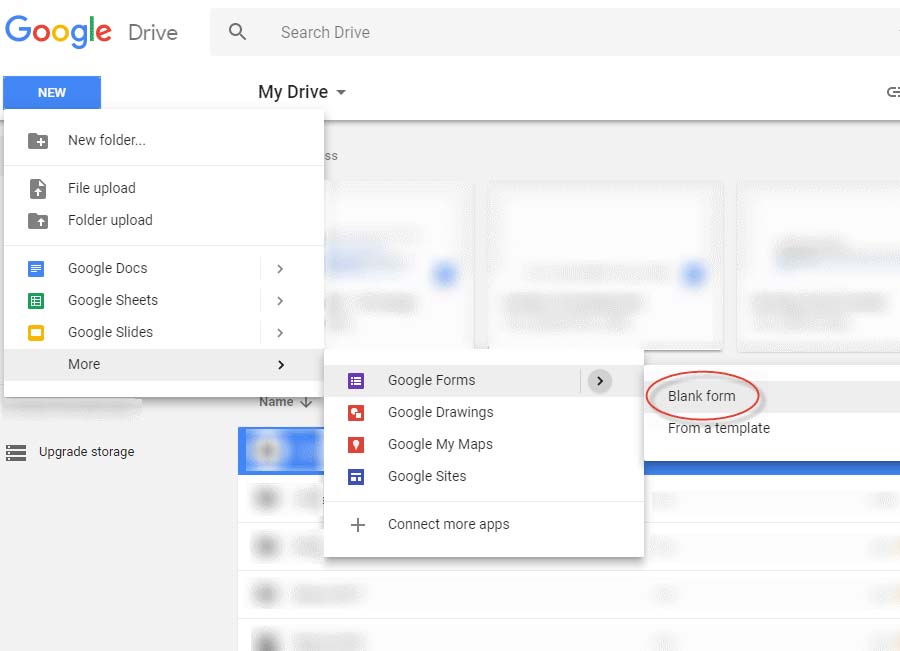Open the My Drive dropdown arrow
Viewport: 900px width, 651px height.
341,92
